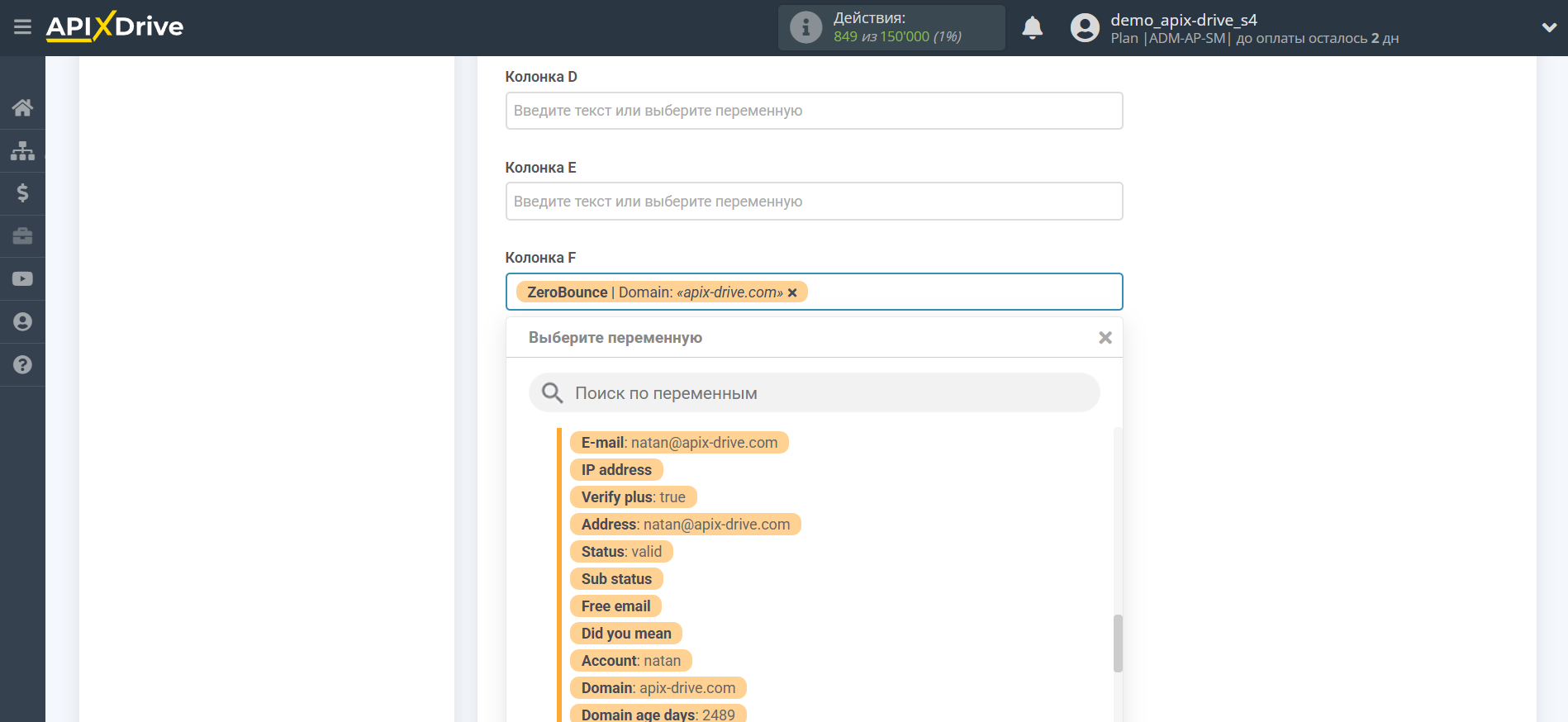The width and height of the screenshot is (1568, 722).
Task: Open the hamburger menu icon
Action: 22,27
